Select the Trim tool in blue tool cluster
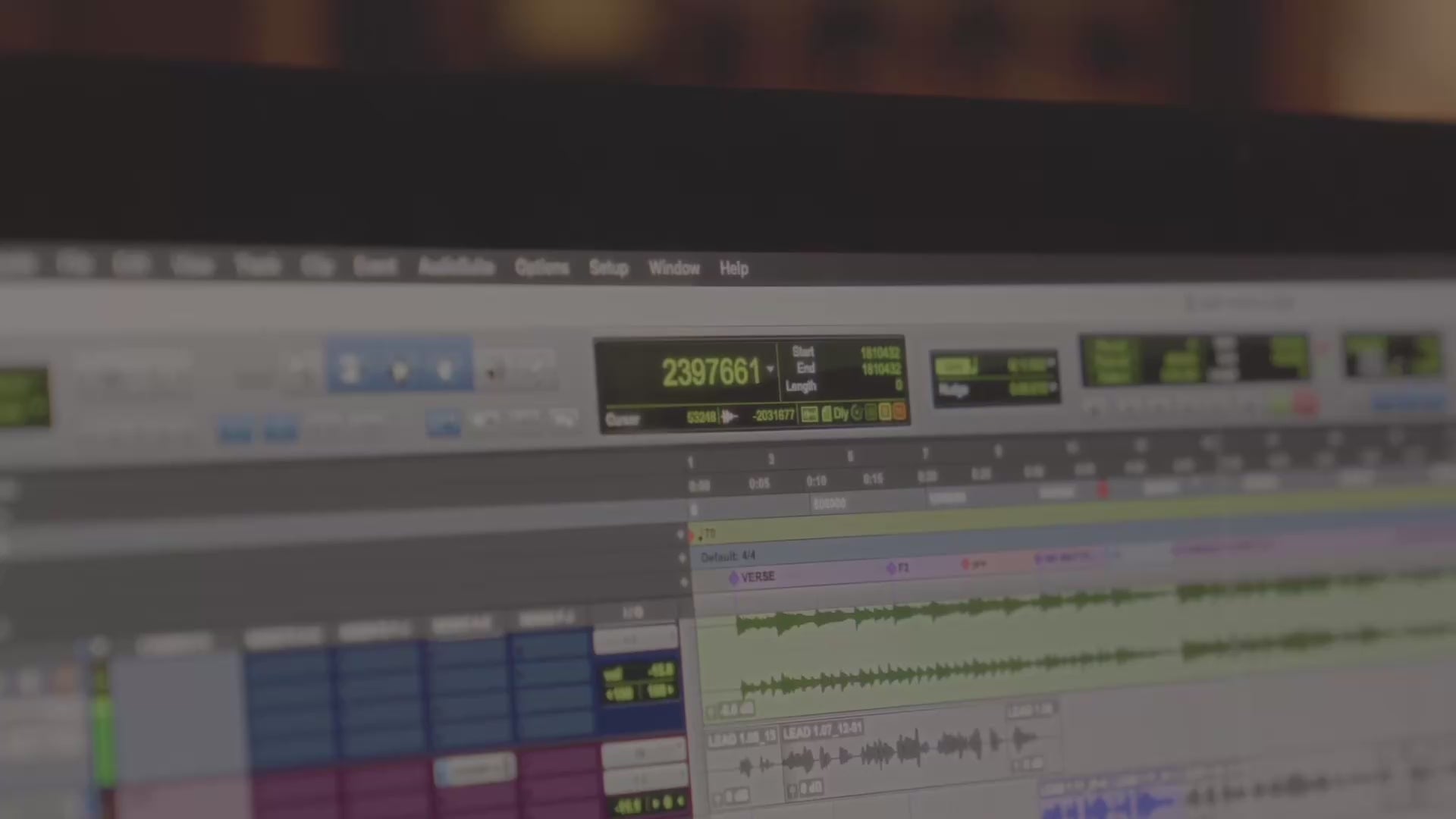1456x819 pixels. coord(350,369)
